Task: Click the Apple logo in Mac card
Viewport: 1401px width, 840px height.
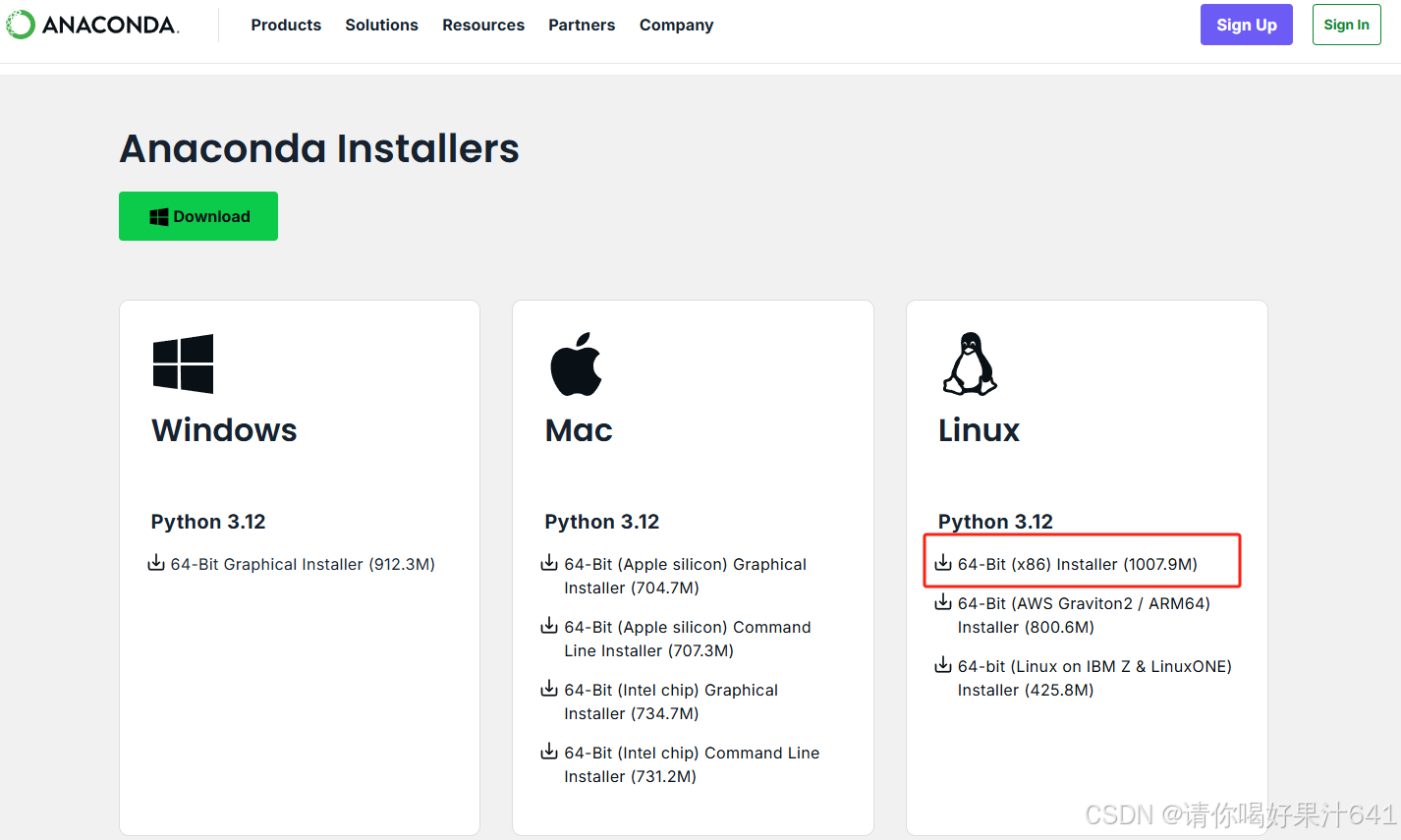Action: tap(576, 364)
